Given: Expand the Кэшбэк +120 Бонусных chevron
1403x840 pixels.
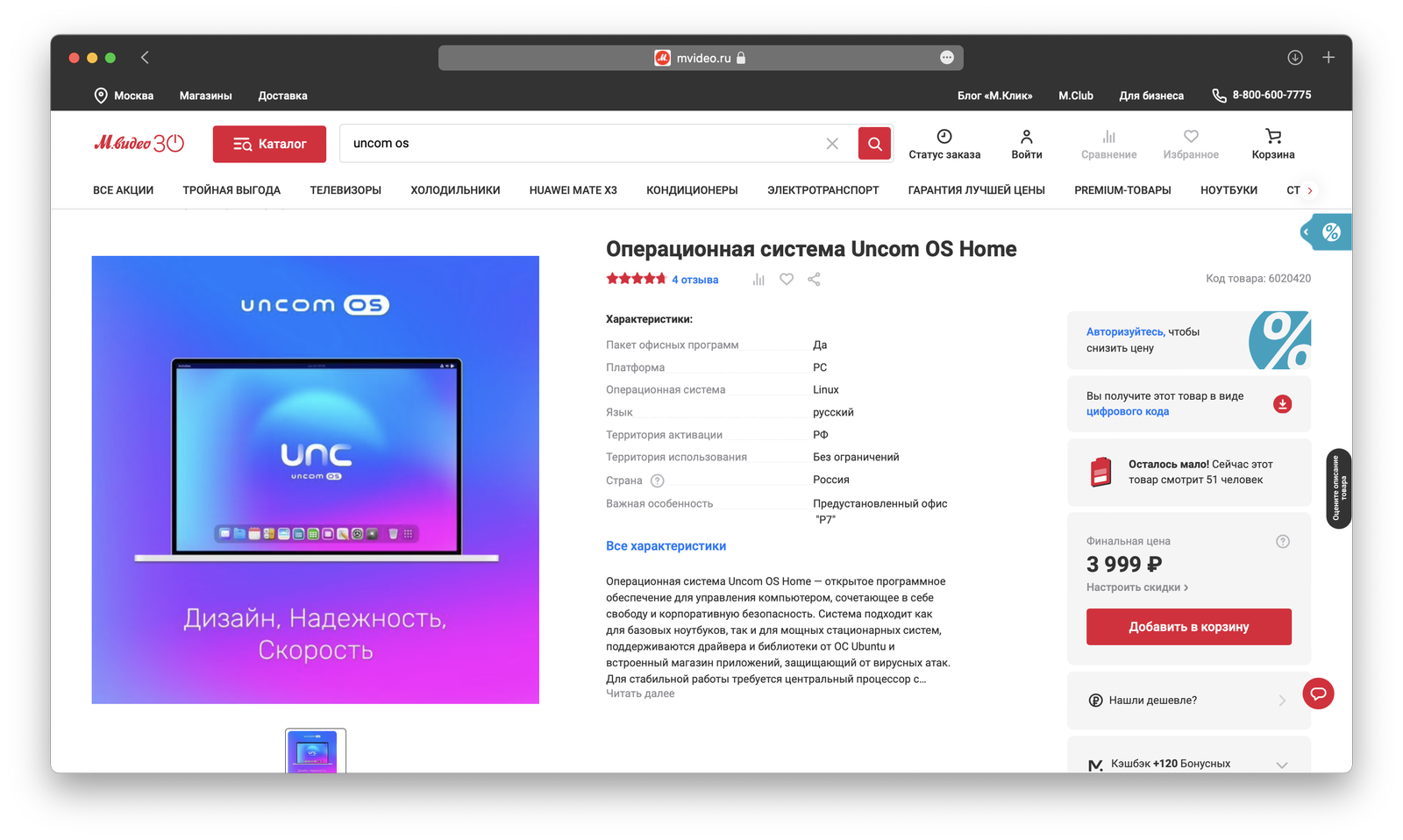Looking at the screenshot, I should pos(1282,765).
